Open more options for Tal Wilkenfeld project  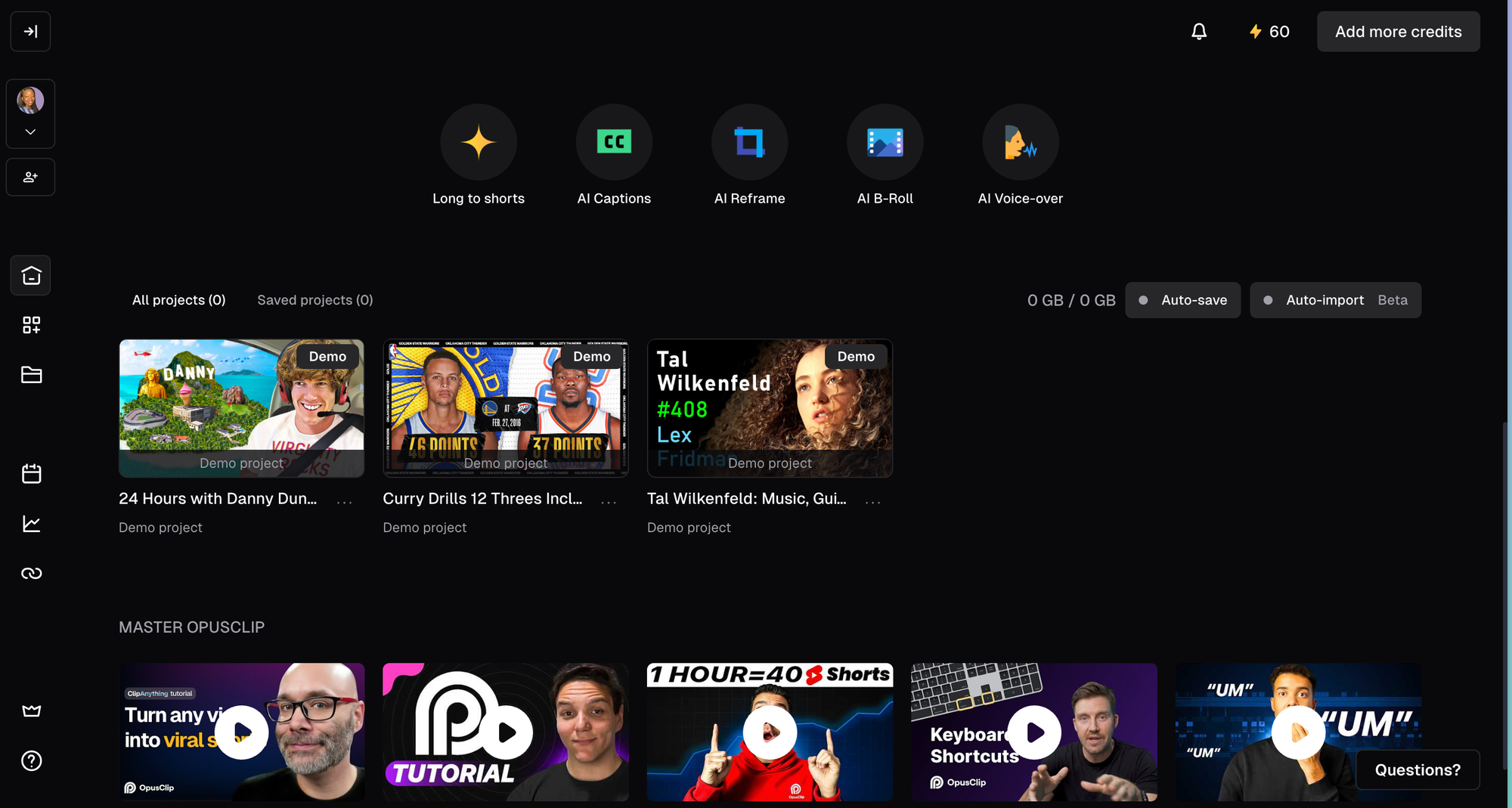(873, 501)
